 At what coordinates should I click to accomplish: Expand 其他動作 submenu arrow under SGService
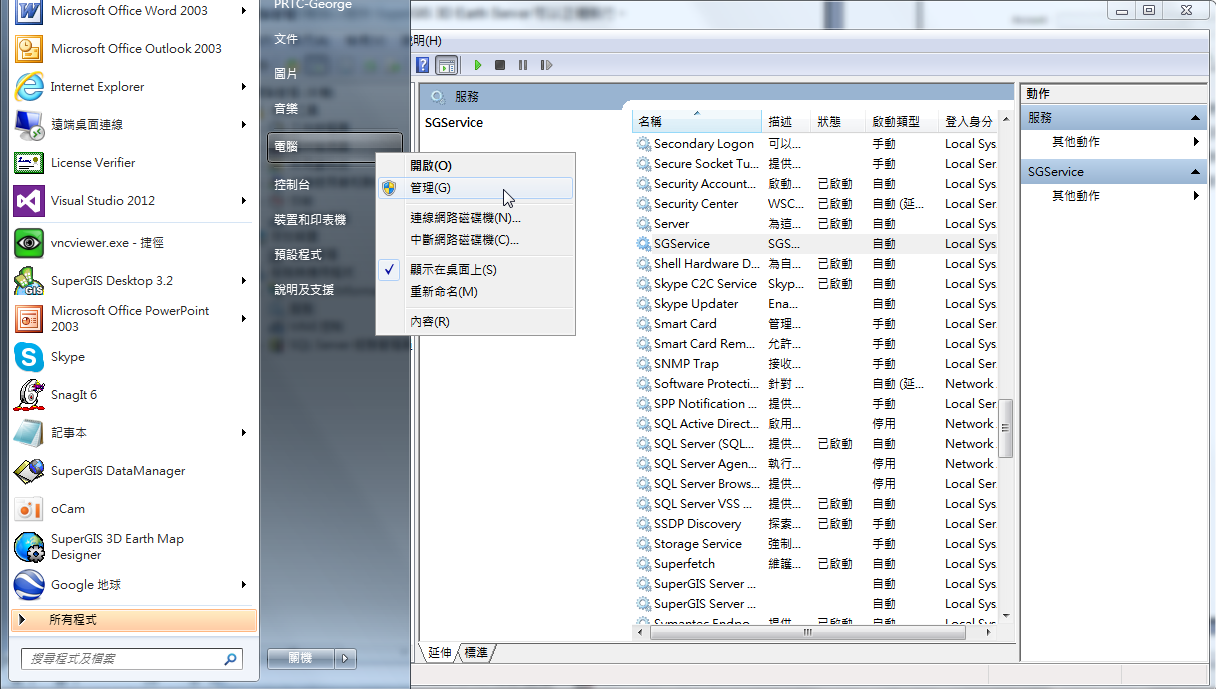[x=1196, y=196]
